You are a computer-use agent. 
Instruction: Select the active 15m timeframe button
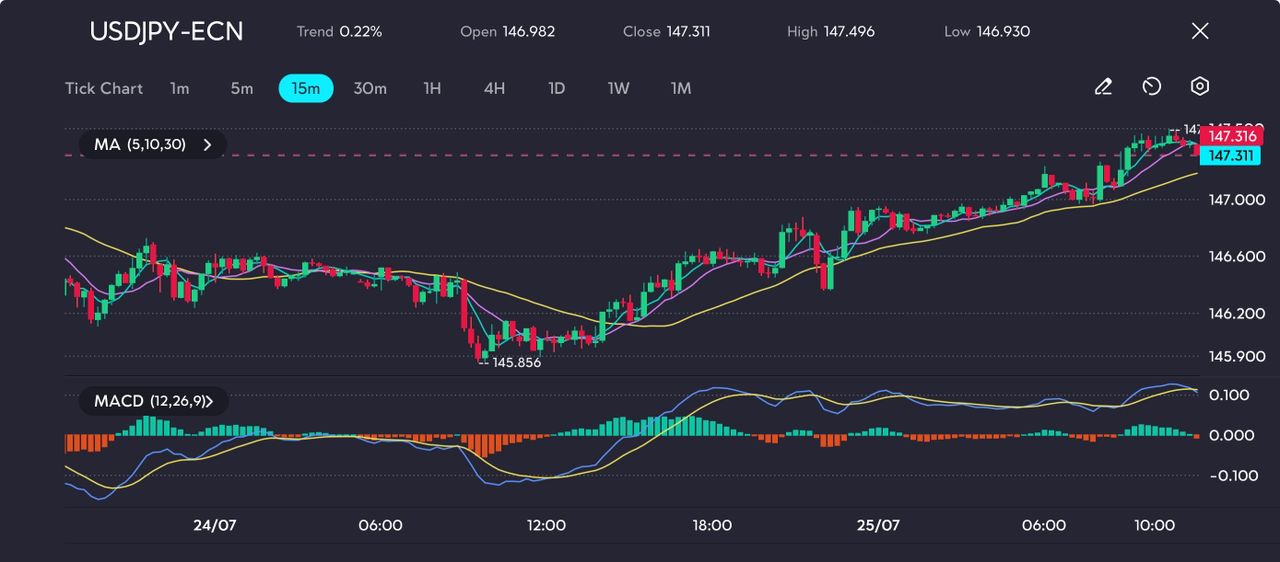306,88
